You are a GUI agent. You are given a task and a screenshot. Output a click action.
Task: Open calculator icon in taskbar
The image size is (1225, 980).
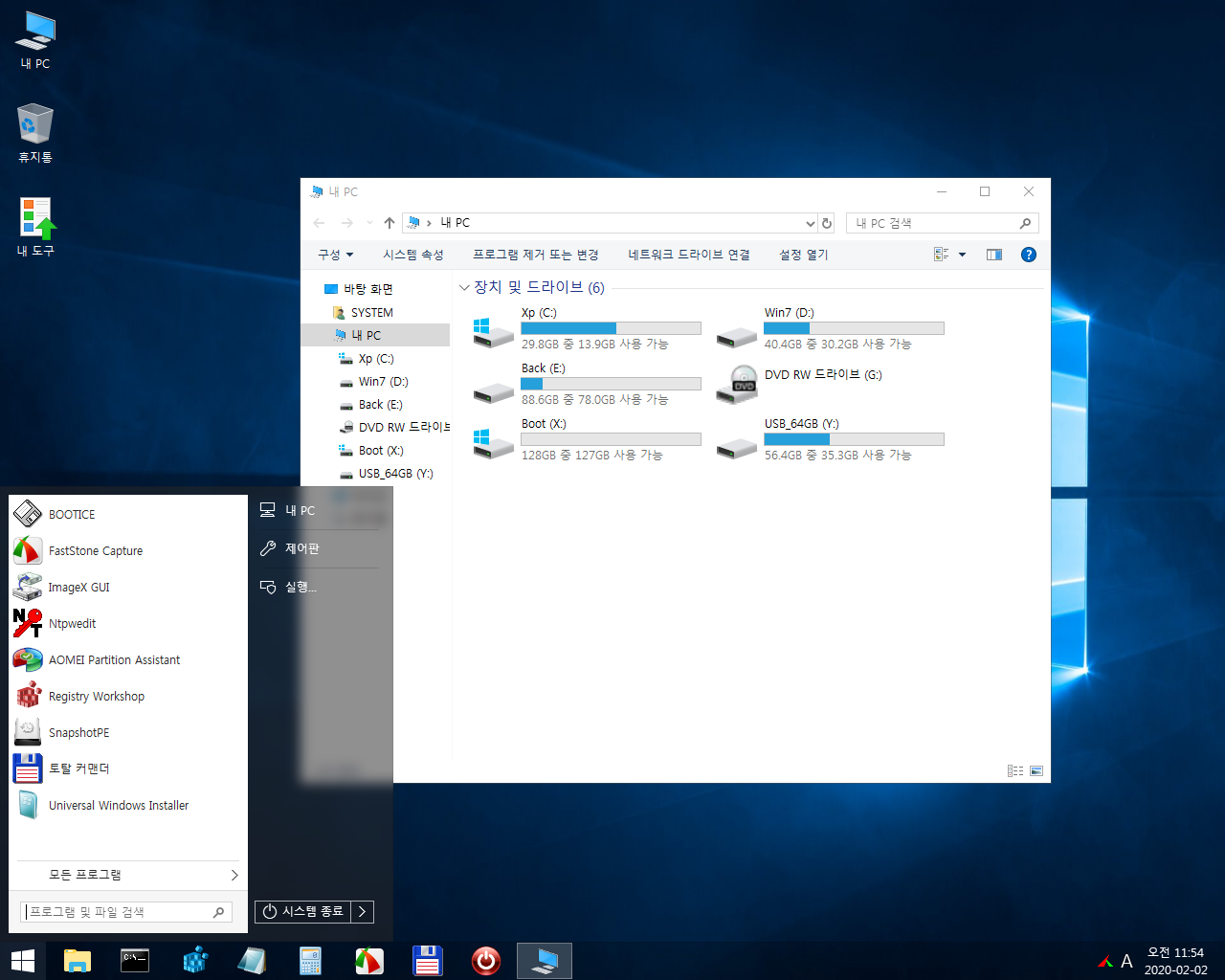(310, 961)
